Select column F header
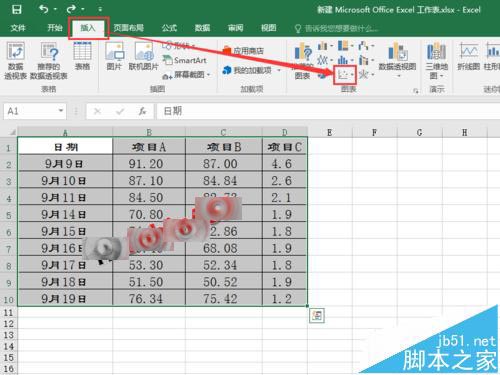500x375 pixels. pyautogui.click(x=375, y=133)
